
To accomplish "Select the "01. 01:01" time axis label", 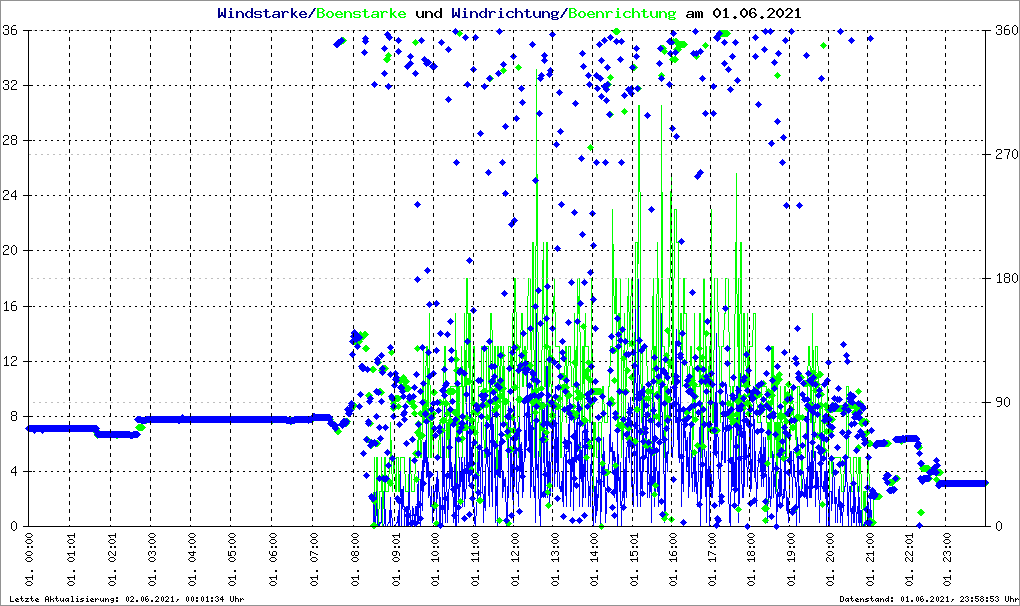I will click(70, 559).
